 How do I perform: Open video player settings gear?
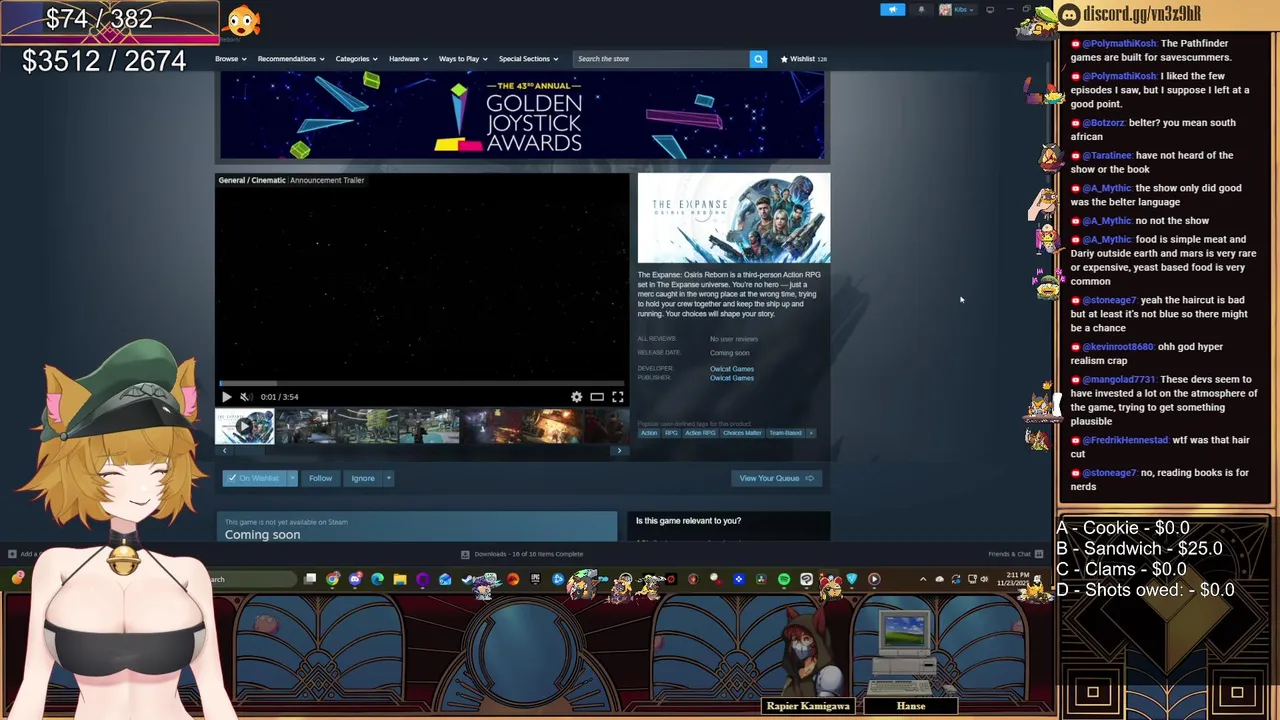pyautogui.click(x=577, y=397)
